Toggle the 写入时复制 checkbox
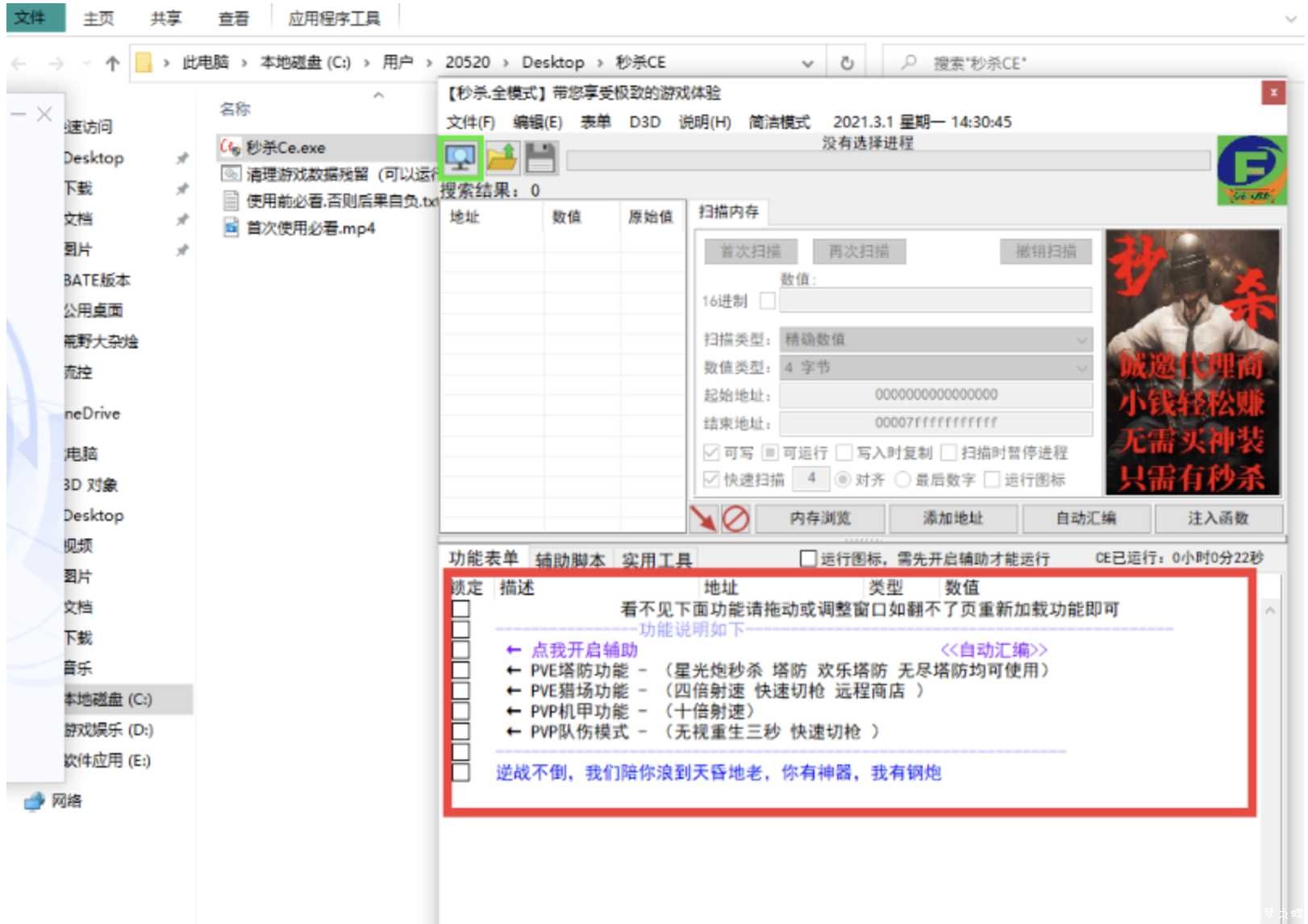The height and width of the screenshot is (924, 1308). [844, 452]
